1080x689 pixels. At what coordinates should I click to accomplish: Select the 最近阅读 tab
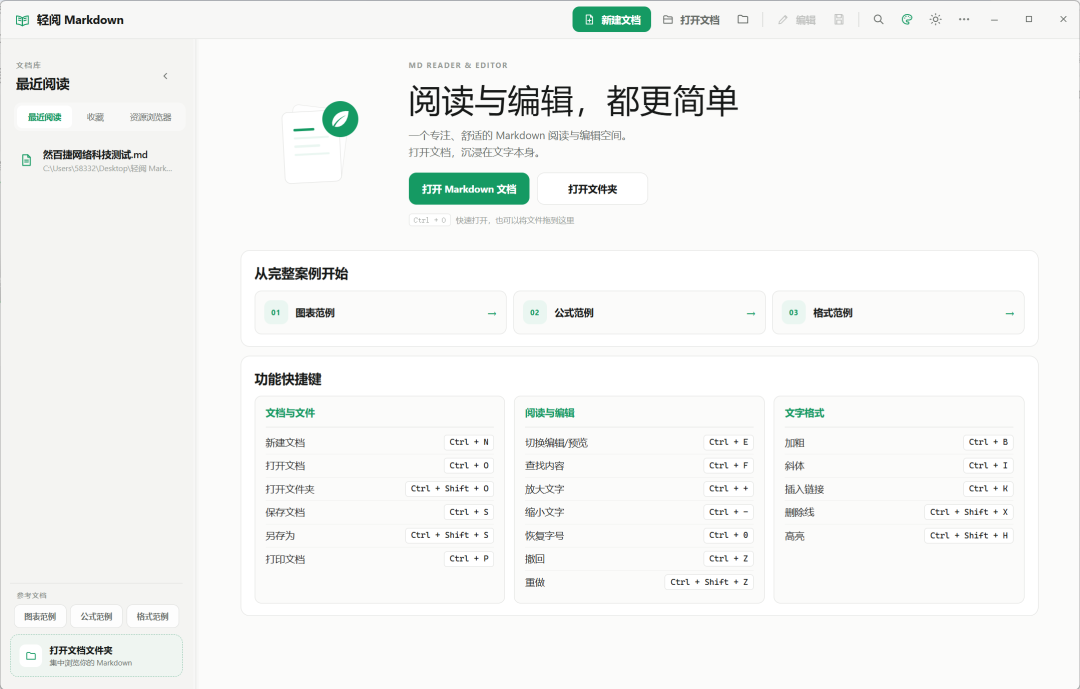pyautogui.click(x=44, y=117)
